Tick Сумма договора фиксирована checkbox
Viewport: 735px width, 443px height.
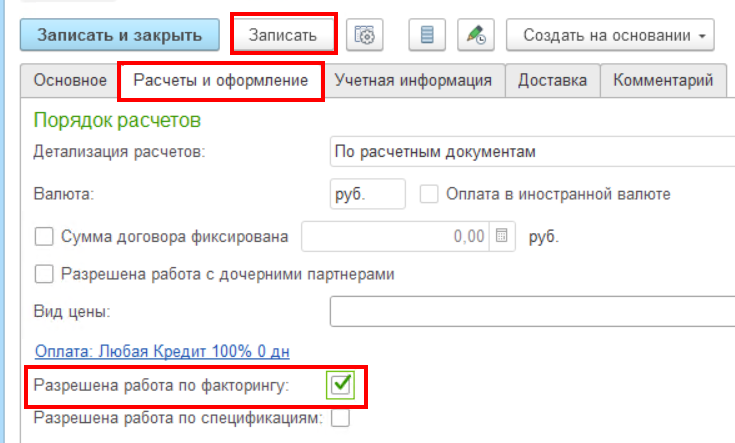[x=44, y=236]
